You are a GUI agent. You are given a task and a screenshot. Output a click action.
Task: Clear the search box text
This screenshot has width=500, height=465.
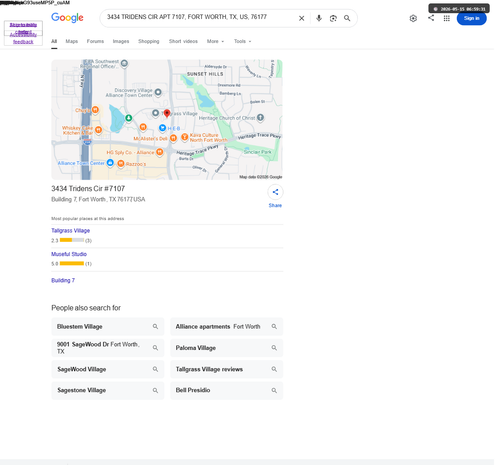(301, 18)
